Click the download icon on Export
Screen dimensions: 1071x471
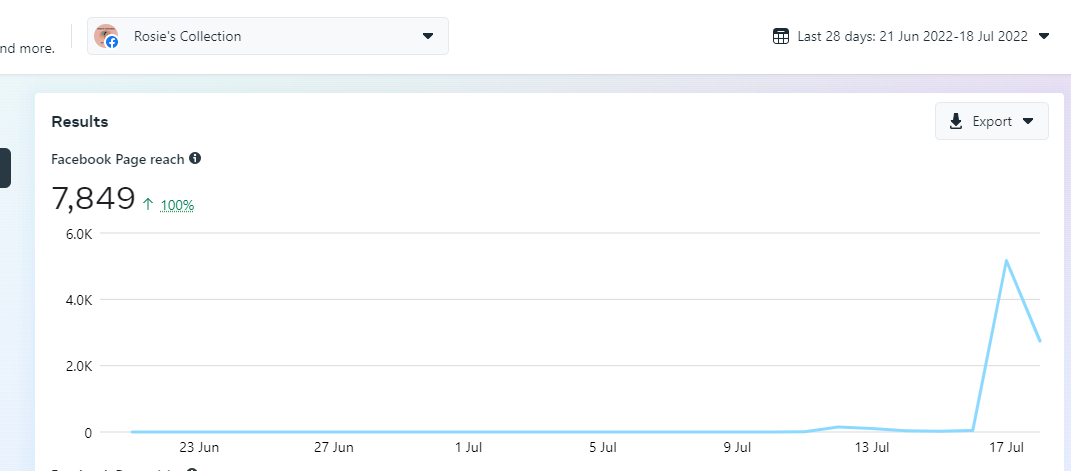tap(956, 122)
